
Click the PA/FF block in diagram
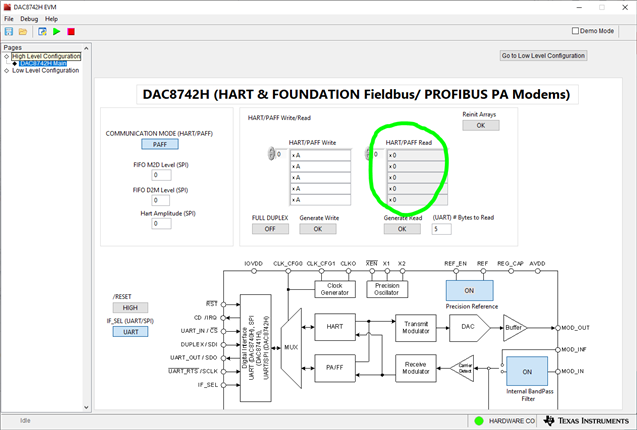pos(335,367)
